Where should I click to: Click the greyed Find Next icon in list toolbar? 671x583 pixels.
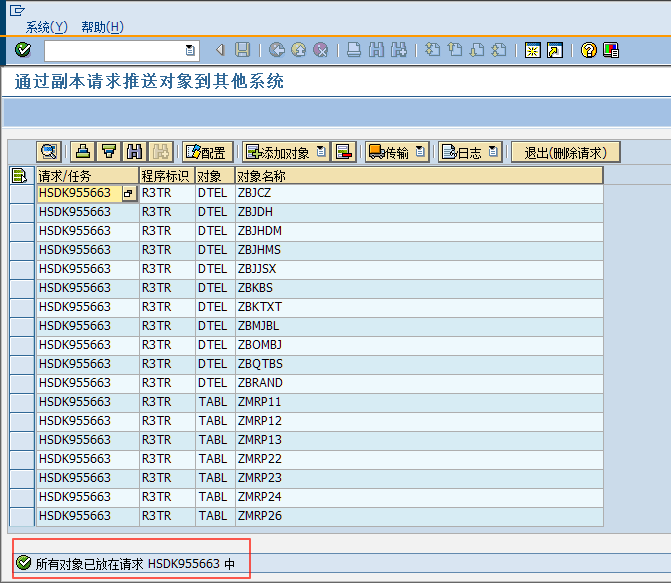(161, 152)
